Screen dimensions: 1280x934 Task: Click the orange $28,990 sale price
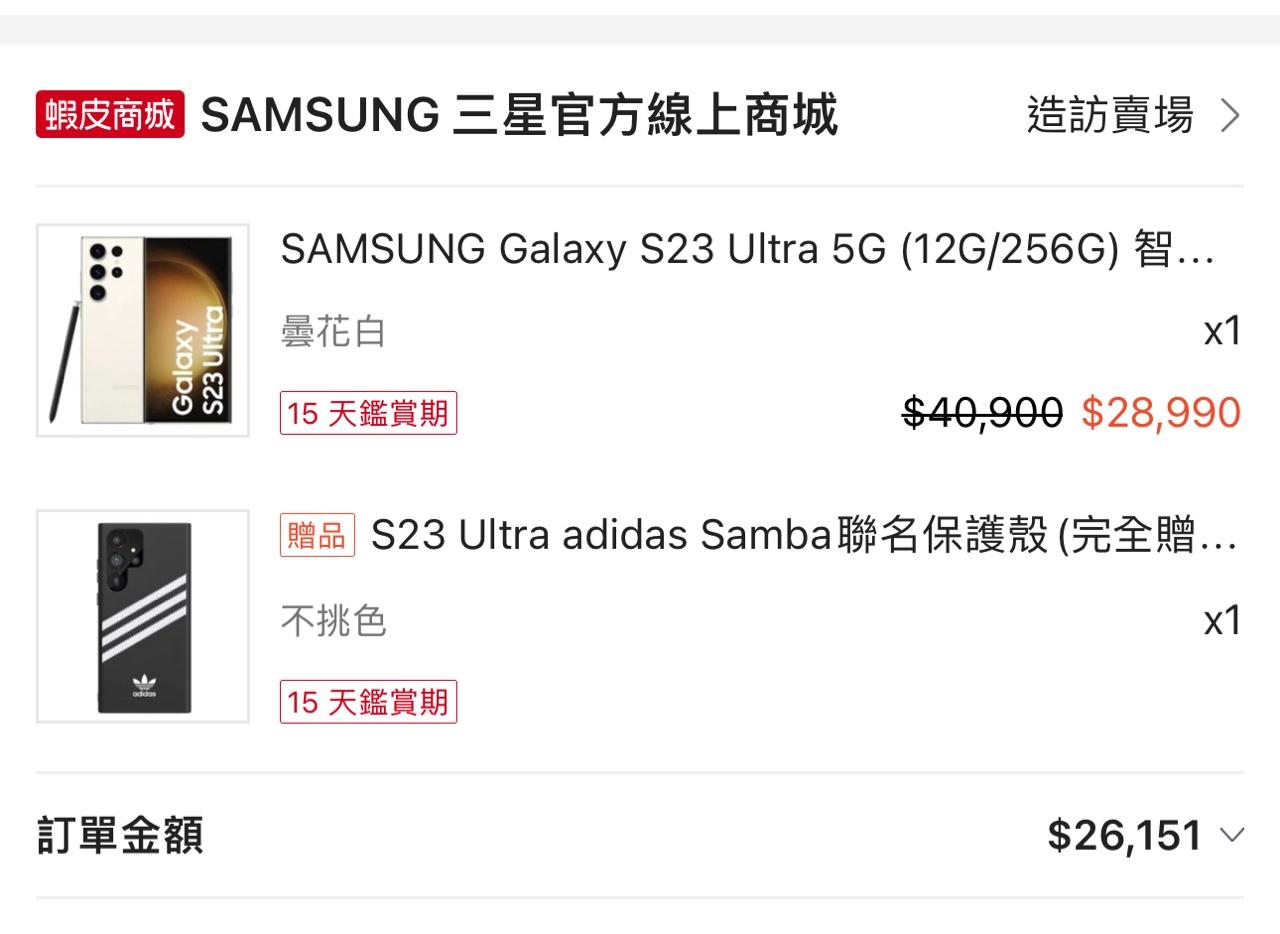pos(1161,412)
